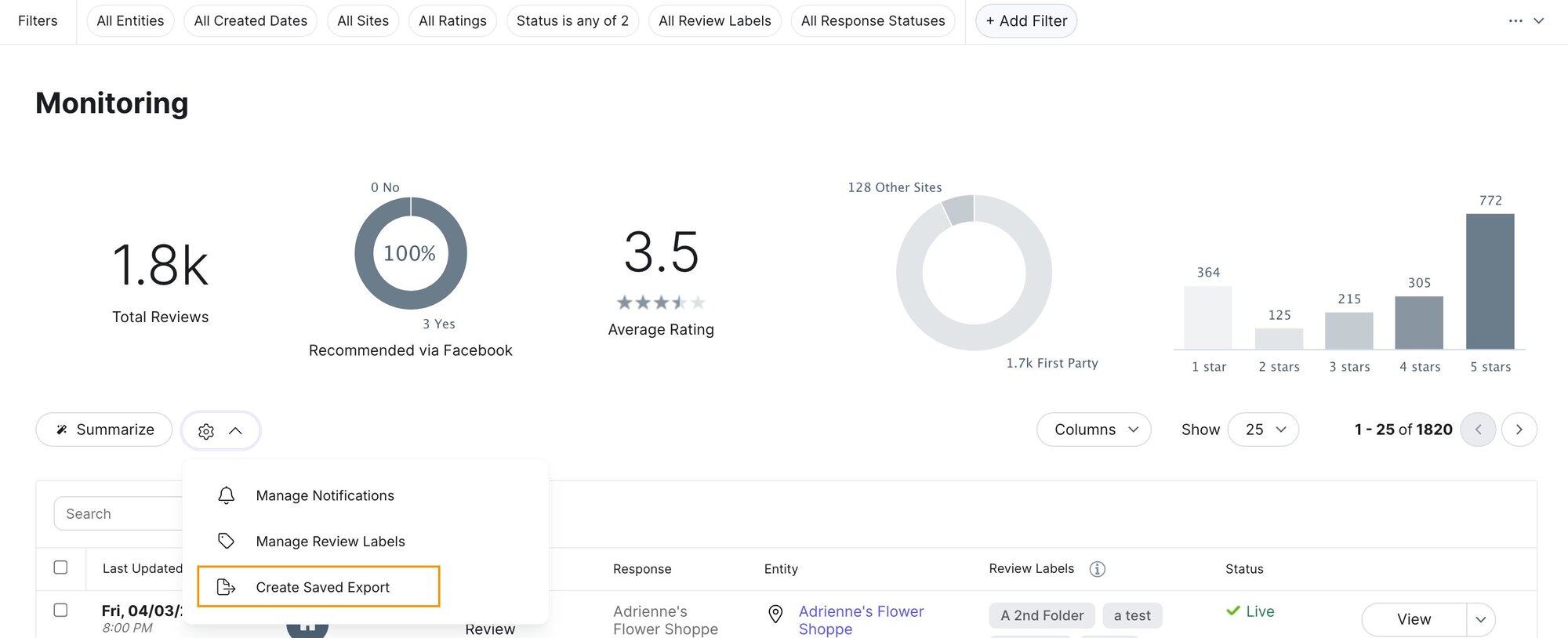Choose Manage Notifications from the menu
Viewport: 1568px width, 638px height.
[x=325, y=495]
